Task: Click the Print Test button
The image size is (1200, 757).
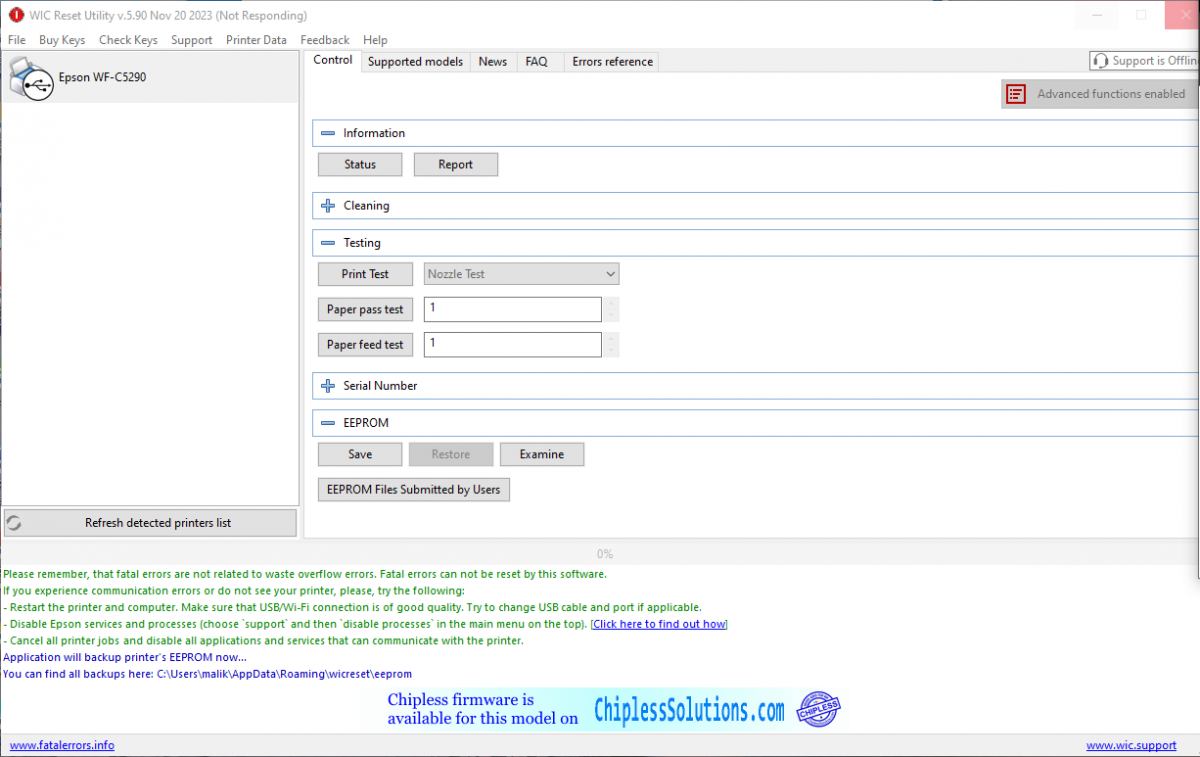Action: (x=365, y=274)
